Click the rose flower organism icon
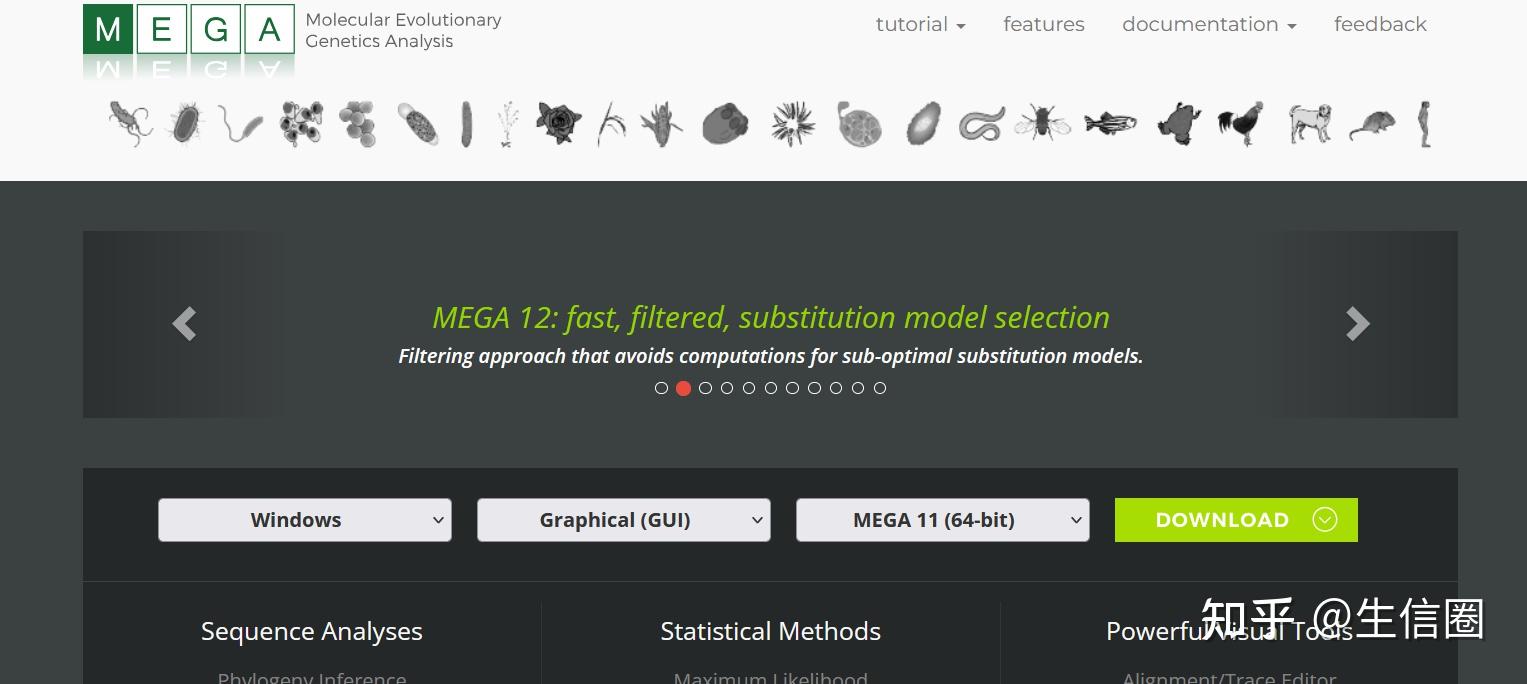Image resolution: width=1527 pixels, height=684 pixels. click(556, 123)
